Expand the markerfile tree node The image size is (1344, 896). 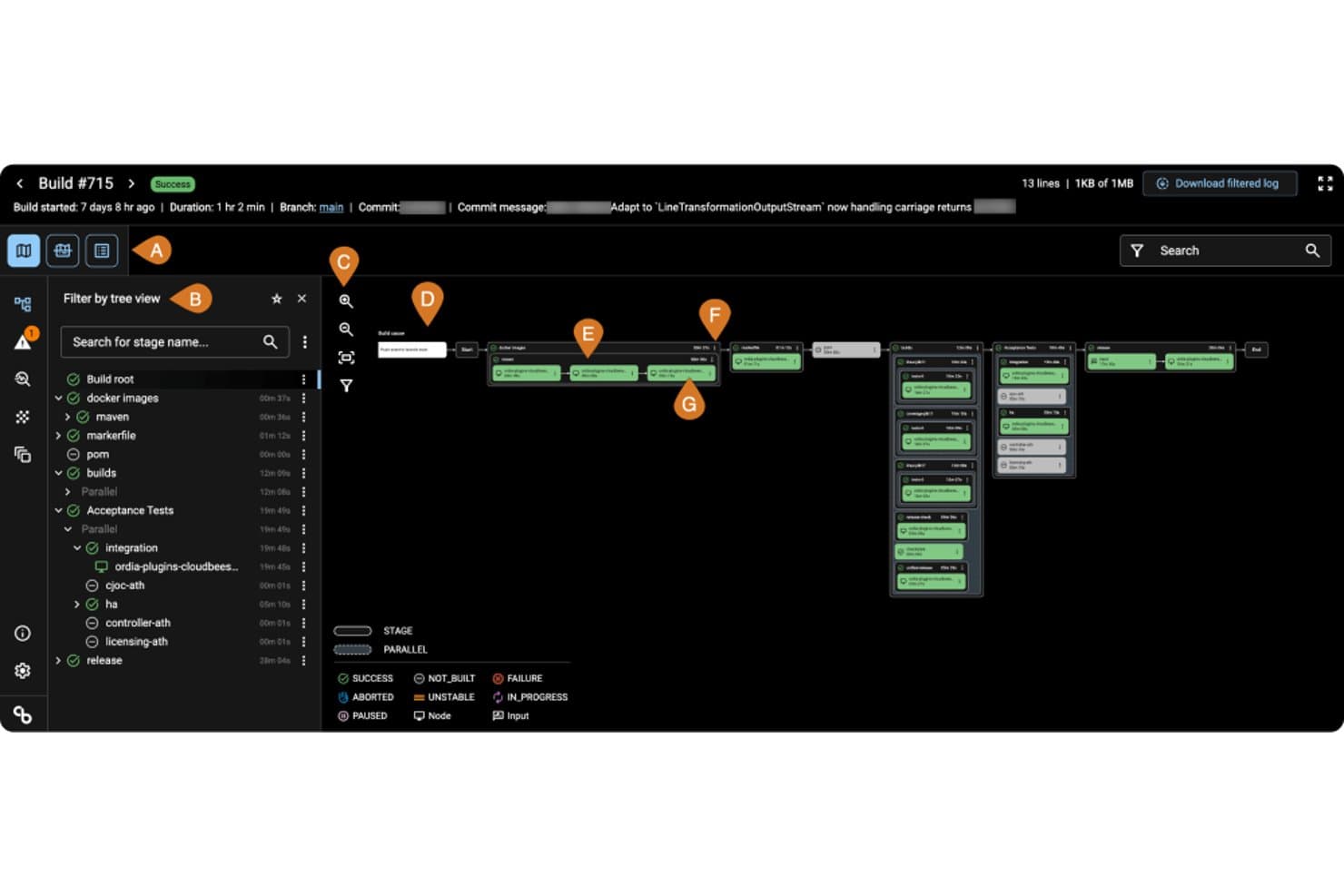coord(58,436)
